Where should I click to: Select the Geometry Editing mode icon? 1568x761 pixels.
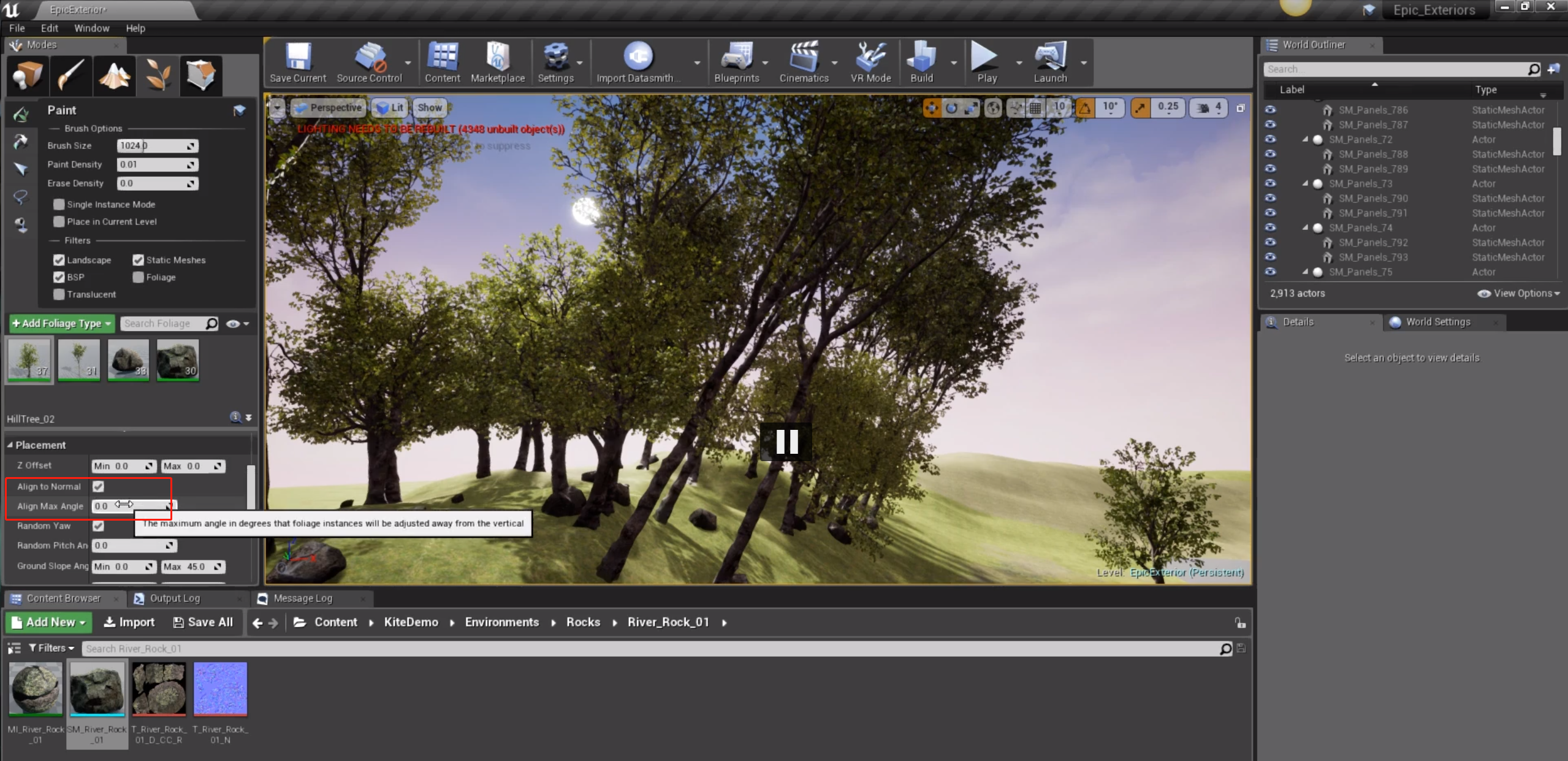pos(201,75)
